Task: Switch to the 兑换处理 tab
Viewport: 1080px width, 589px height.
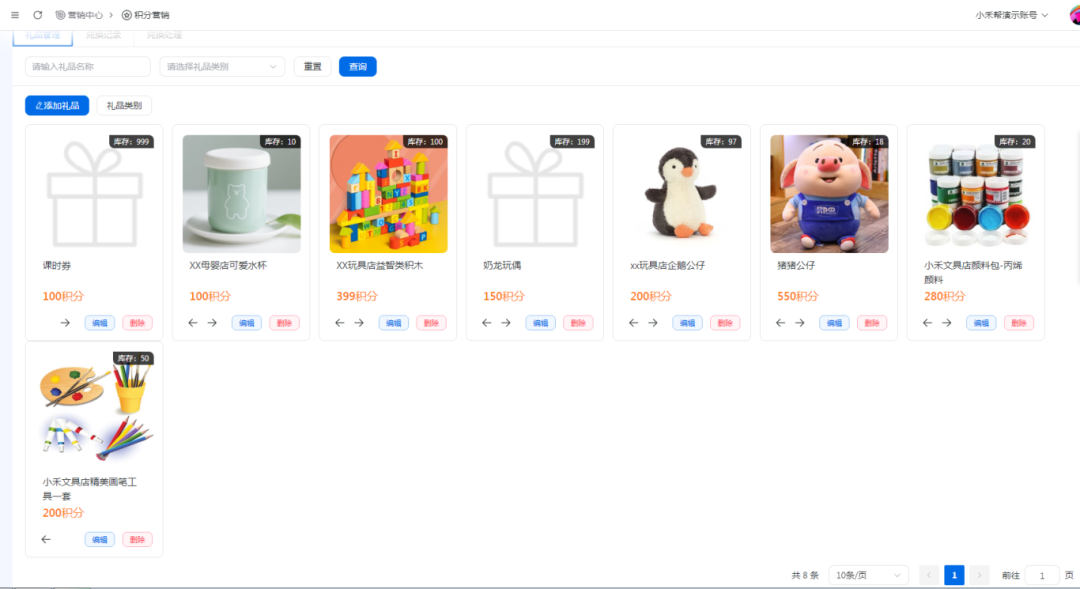Action: (164, 35)
